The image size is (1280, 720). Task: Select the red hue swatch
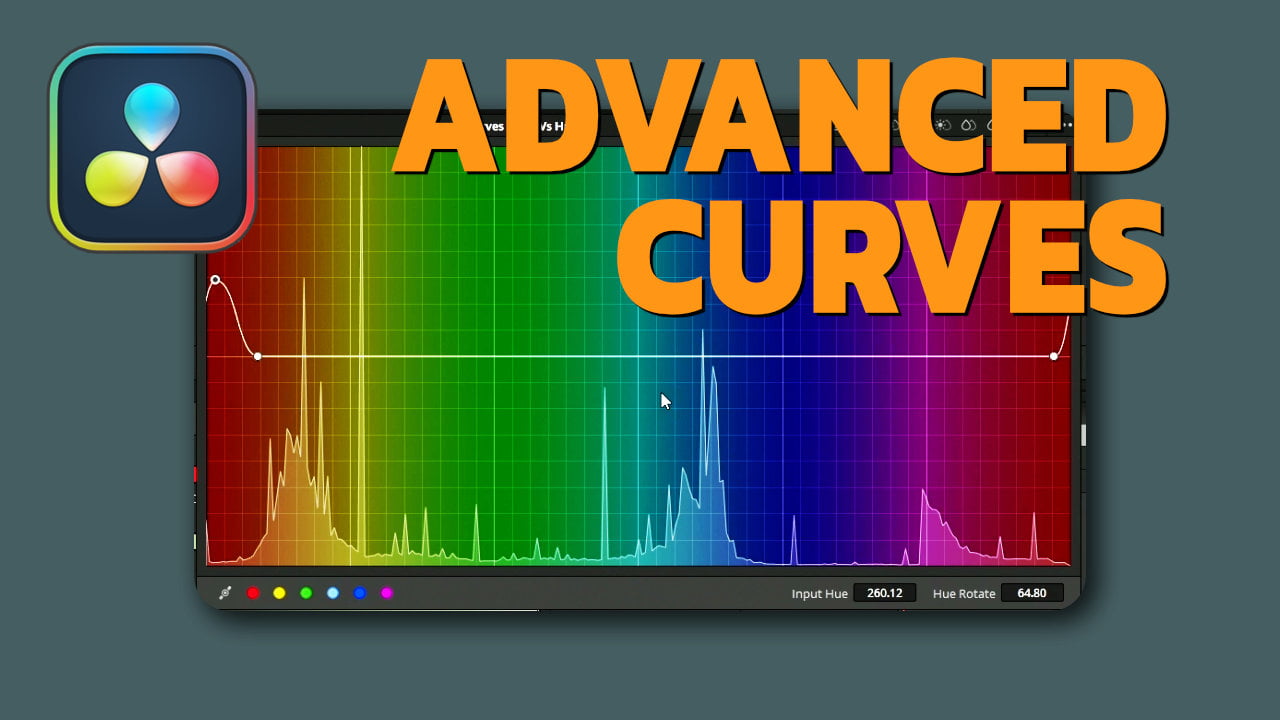pyautogui.click(x=253, y=593)
